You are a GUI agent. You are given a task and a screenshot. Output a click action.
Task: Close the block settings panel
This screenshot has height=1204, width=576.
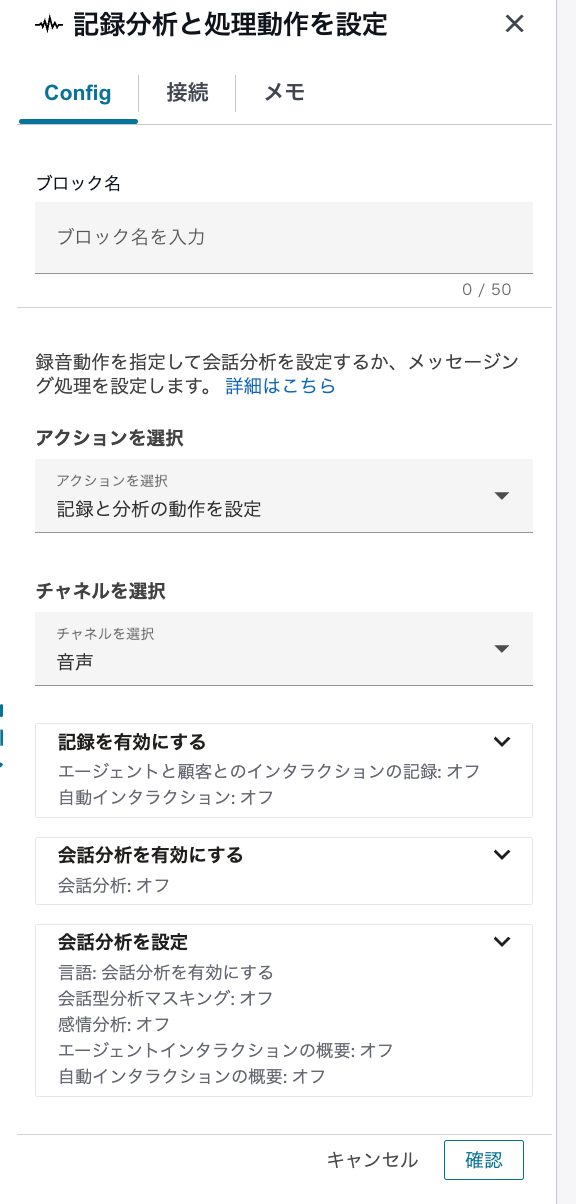tap(515, 23)
